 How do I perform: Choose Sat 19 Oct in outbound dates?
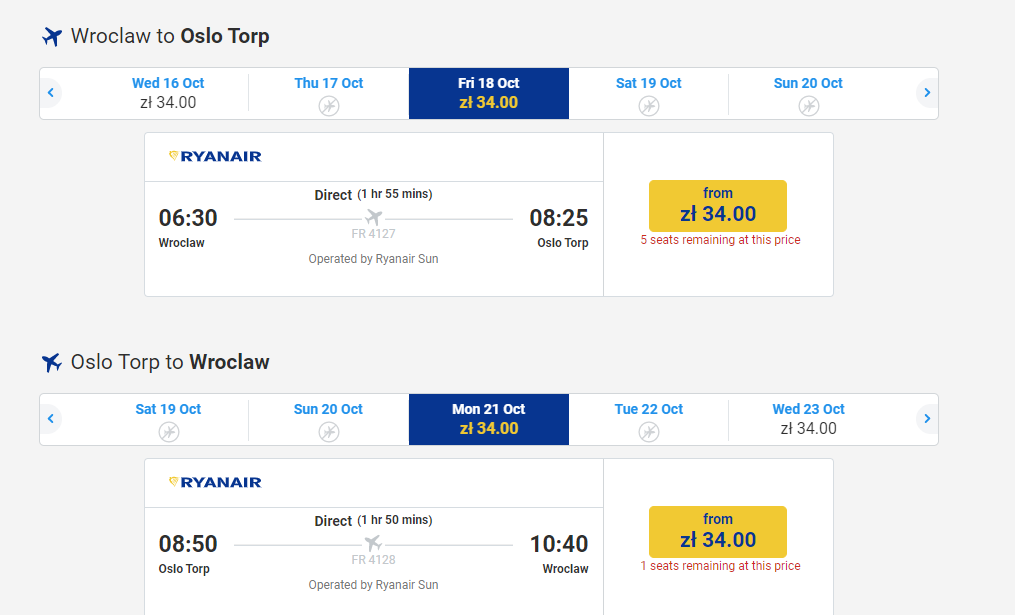[x=649, y=93]
